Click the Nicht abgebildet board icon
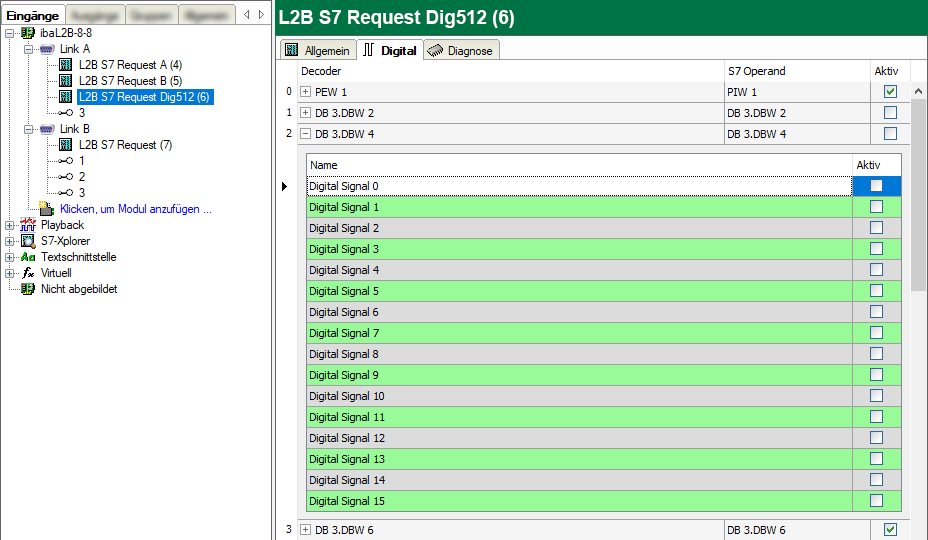Screen dimensions: 928x540 tap(28, 289)
